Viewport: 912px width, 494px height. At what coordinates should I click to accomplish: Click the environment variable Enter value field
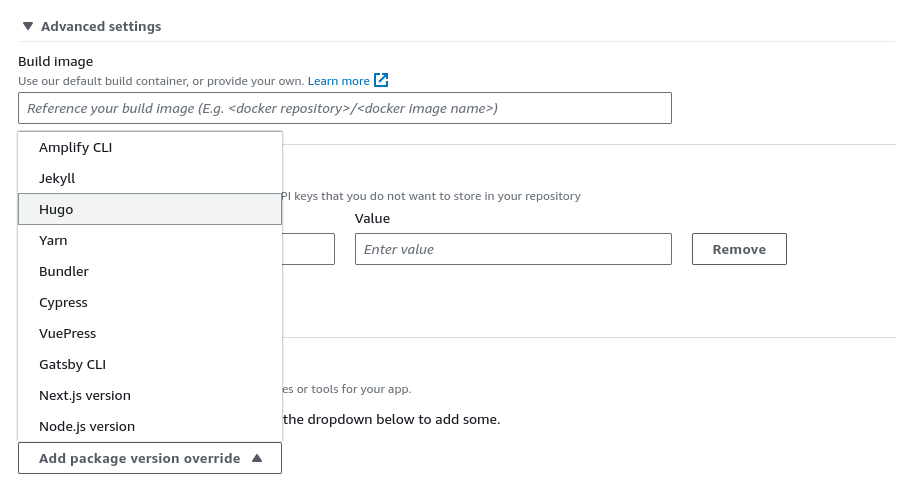pos(513,250)
